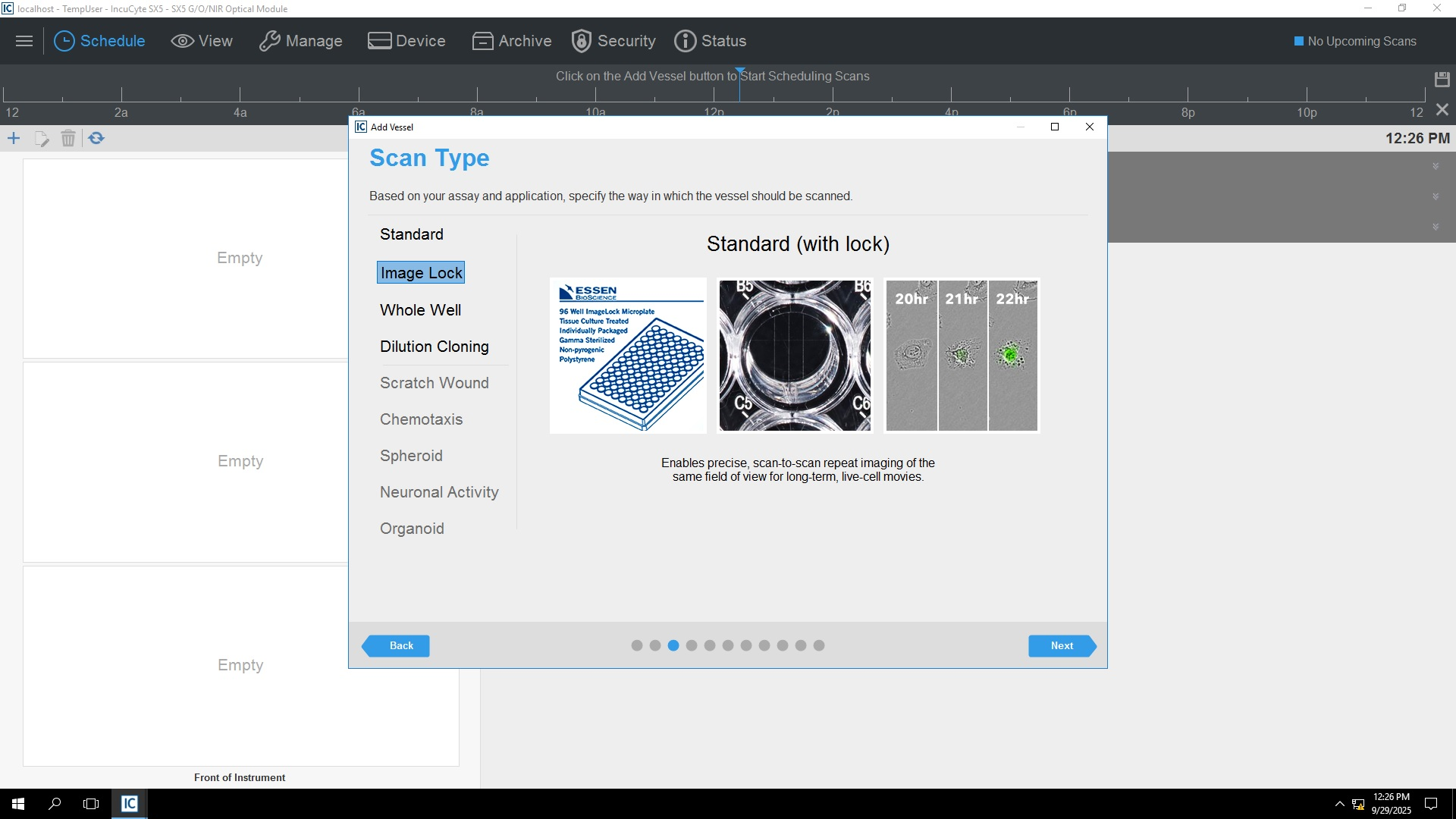Expand the second double-chevron row

click(x=1435, y=197)
